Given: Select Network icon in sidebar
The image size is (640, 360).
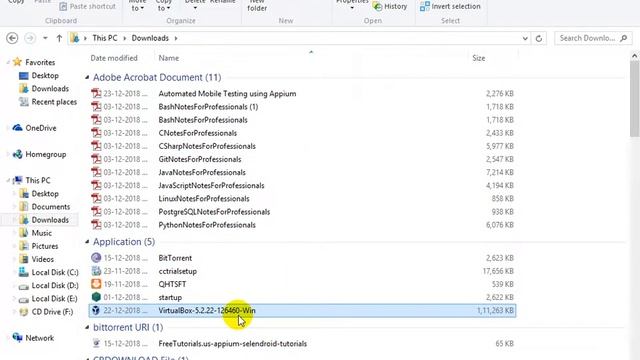Looking at the screenshot, I should pyautogui.click(x=17, y=338).
